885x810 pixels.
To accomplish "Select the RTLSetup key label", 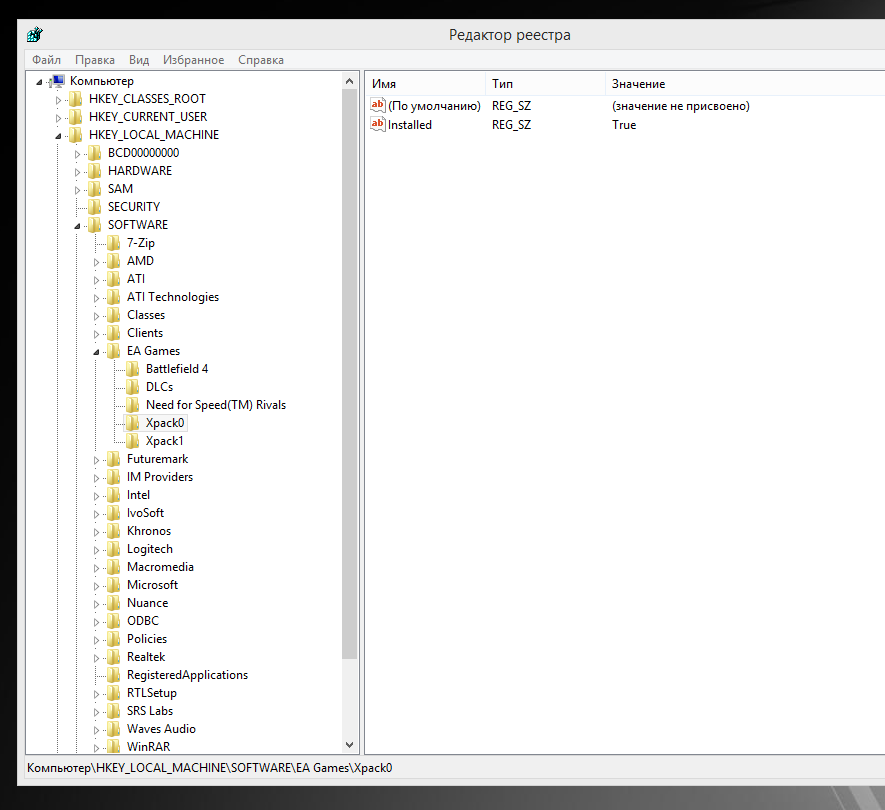I will pyautogui.click(x=152, y=693).
